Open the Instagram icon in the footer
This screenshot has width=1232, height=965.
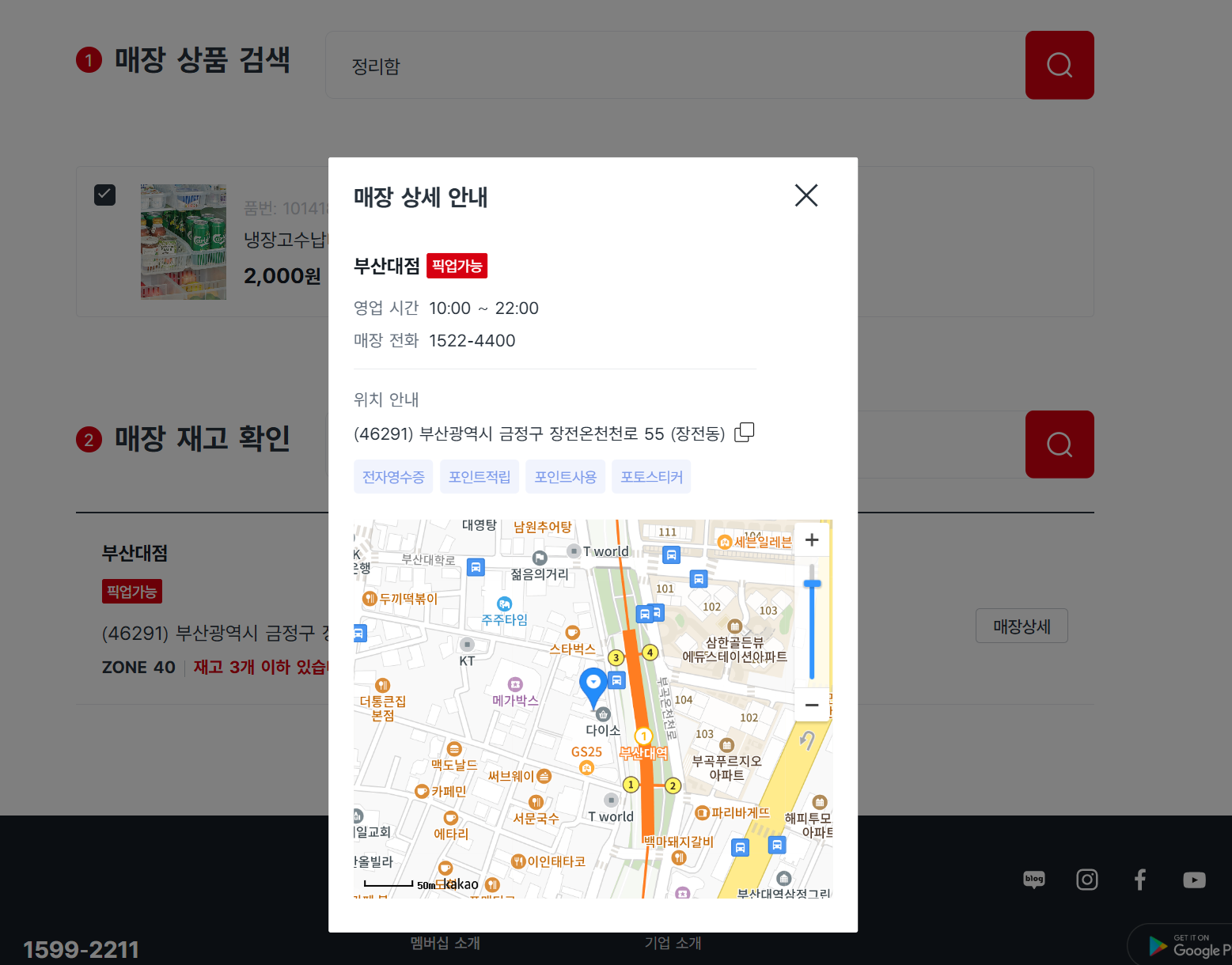[x=1086, y=879]
